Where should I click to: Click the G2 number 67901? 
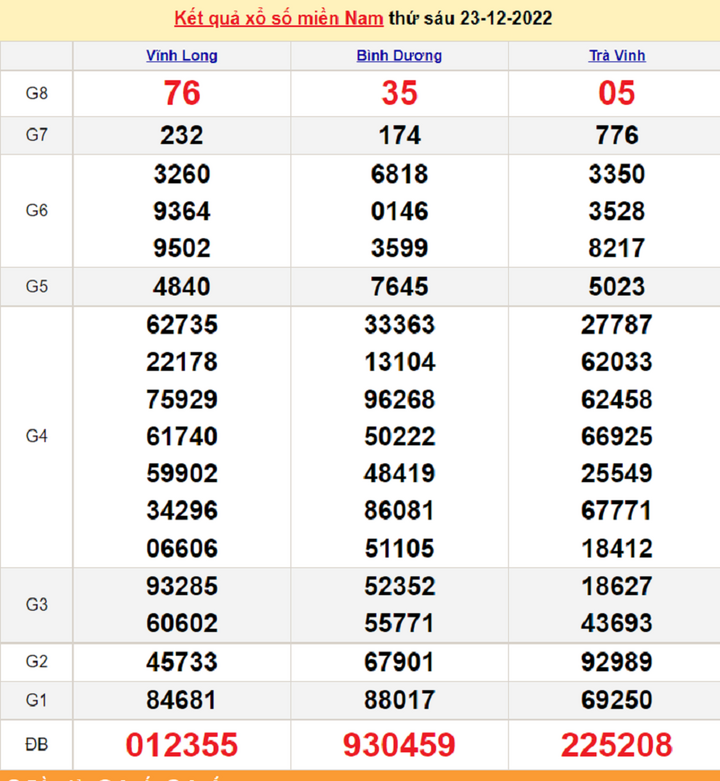coord(399,662)
